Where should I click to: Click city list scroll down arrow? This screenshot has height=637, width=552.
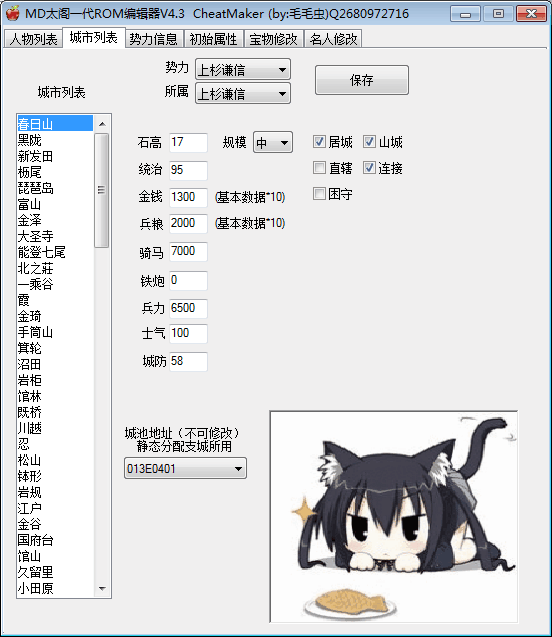[x=102, y=589]
